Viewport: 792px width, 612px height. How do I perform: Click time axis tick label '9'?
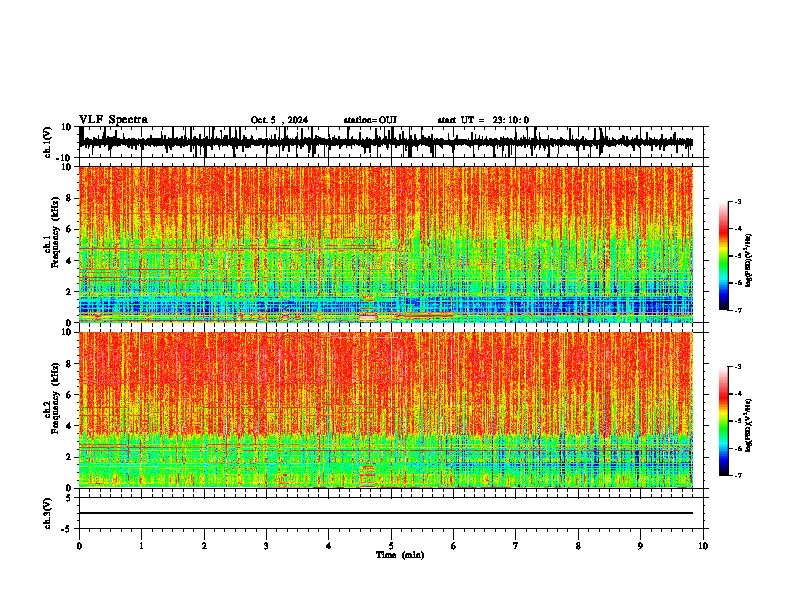pos(640,546)
